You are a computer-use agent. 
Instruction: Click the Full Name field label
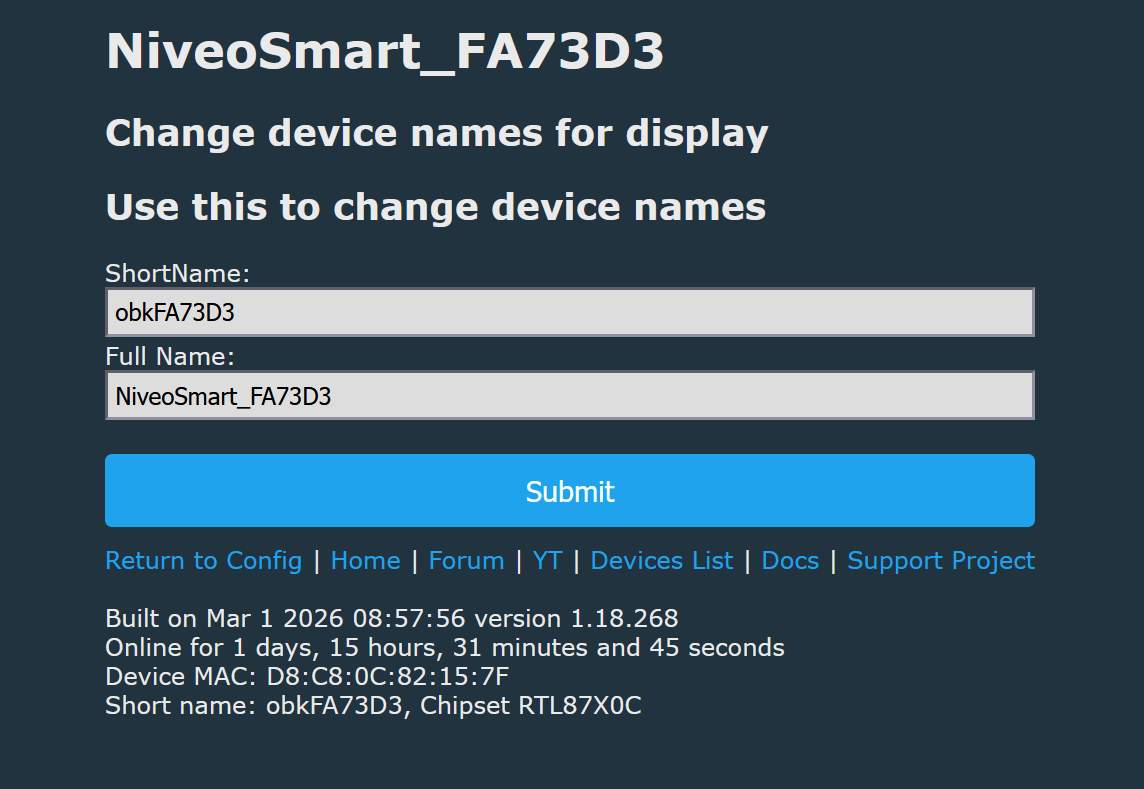(x=170, y=356)
